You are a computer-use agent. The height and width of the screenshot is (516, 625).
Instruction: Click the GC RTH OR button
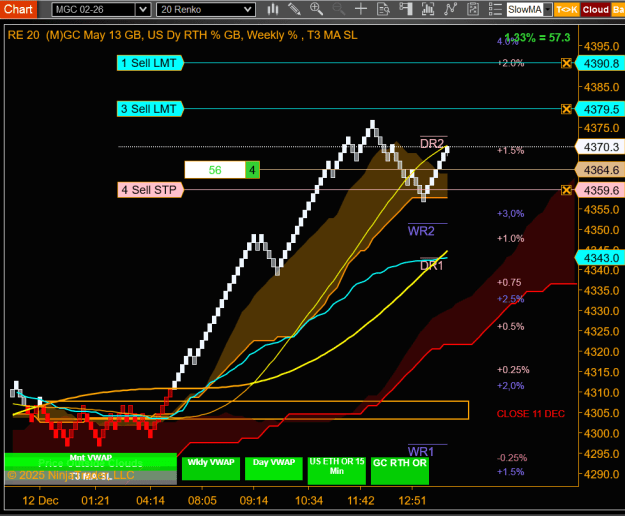pyautogui.click(x=400, y=470)
